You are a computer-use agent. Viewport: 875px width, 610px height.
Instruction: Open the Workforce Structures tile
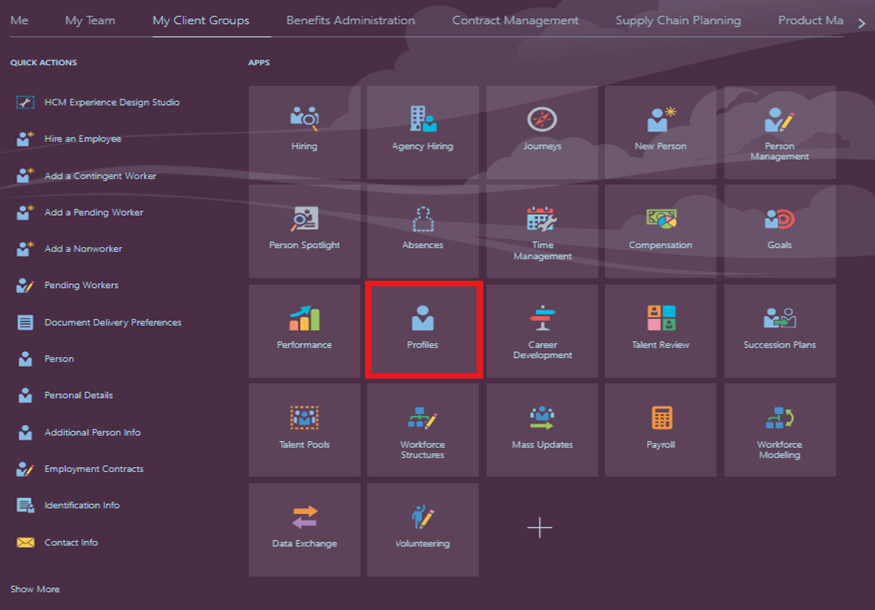coord(423,418)
